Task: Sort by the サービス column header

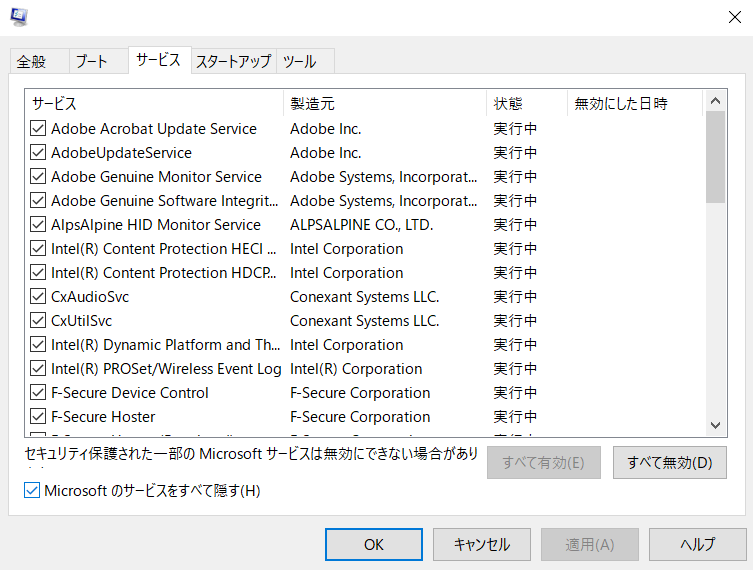Action: tap(154, 103)
